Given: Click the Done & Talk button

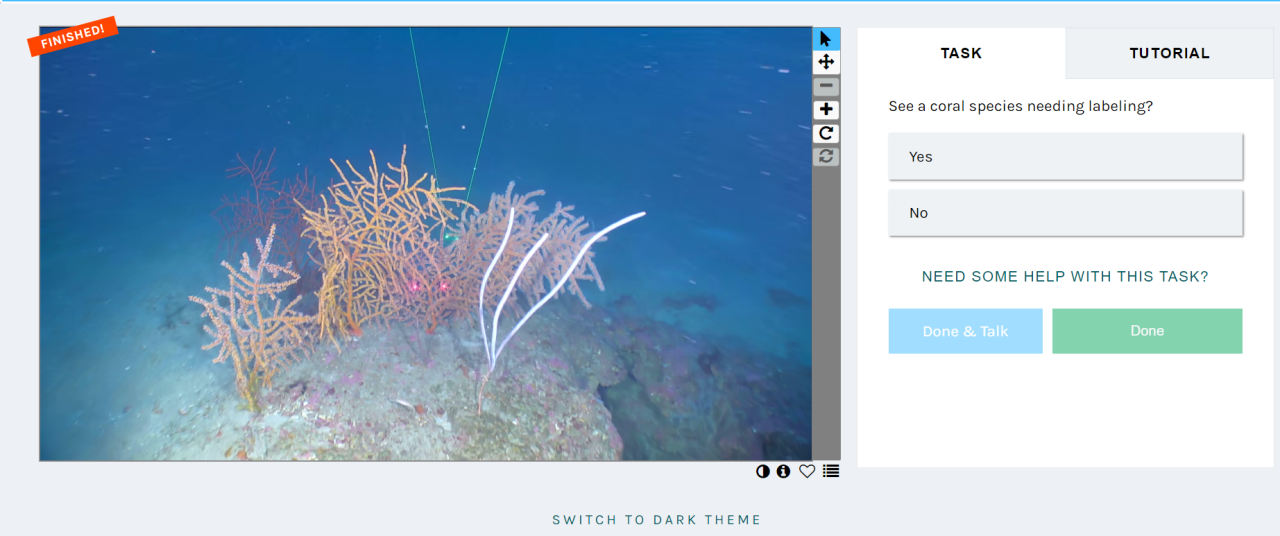Looking at the screenshot, I should [965, 331].
